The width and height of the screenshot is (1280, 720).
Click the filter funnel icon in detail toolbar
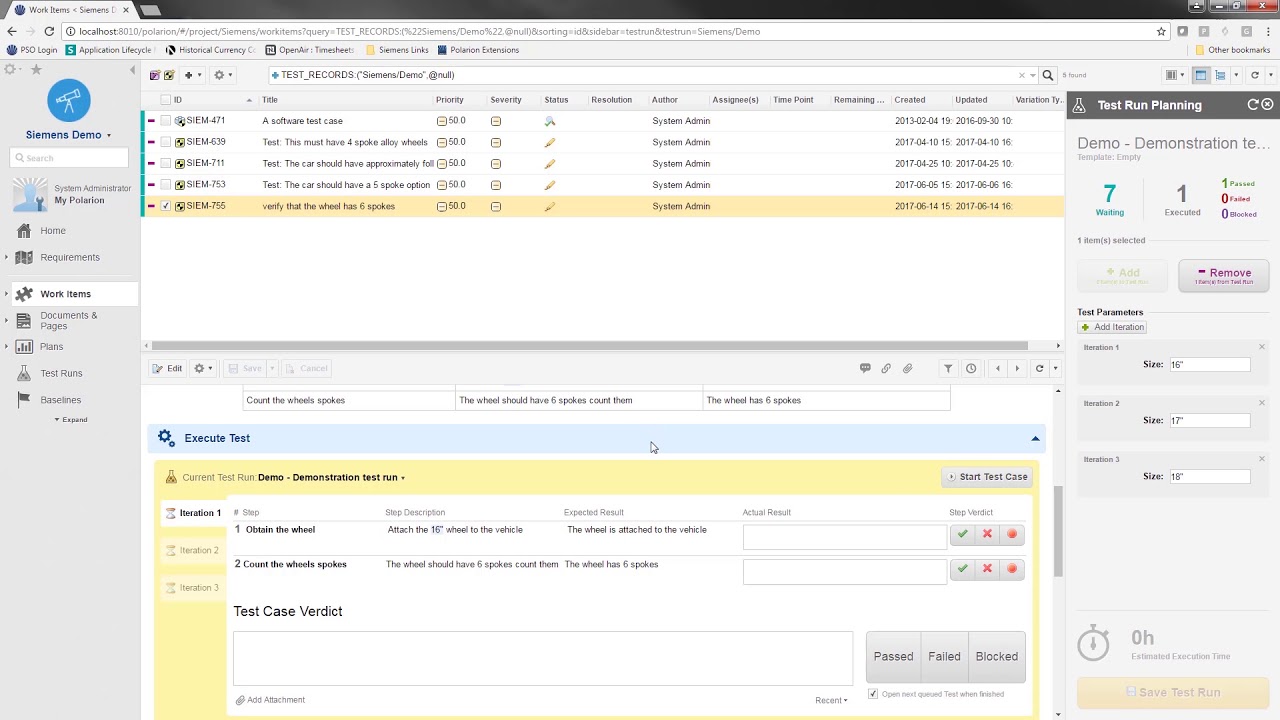(x=948, y=368)
